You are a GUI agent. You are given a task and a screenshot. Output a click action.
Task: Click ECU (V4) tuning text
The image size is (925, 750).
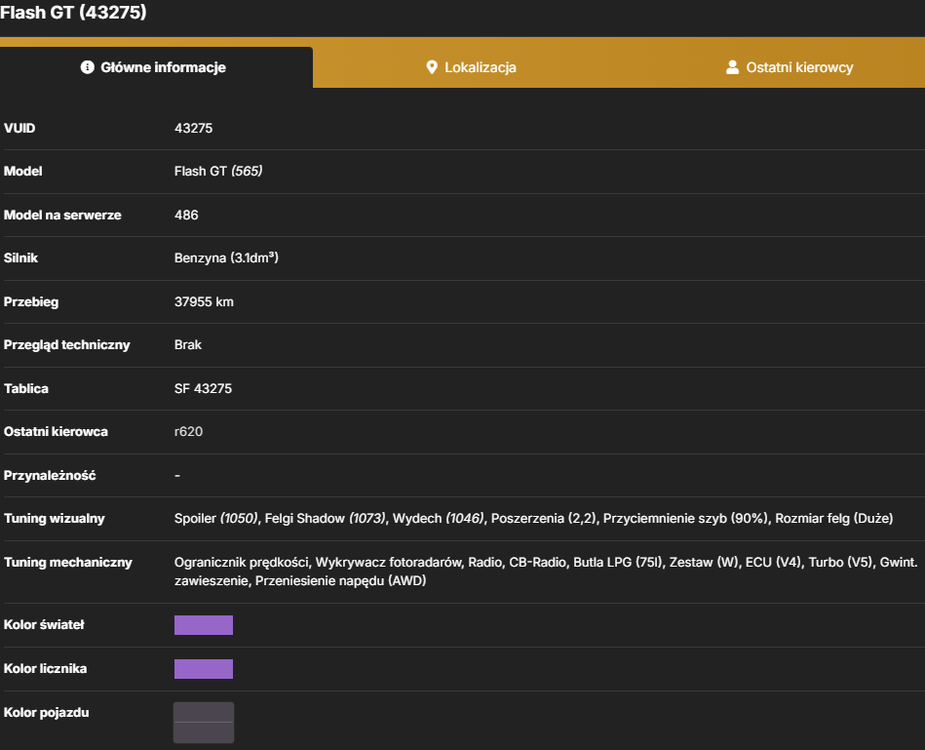(773, 562)
